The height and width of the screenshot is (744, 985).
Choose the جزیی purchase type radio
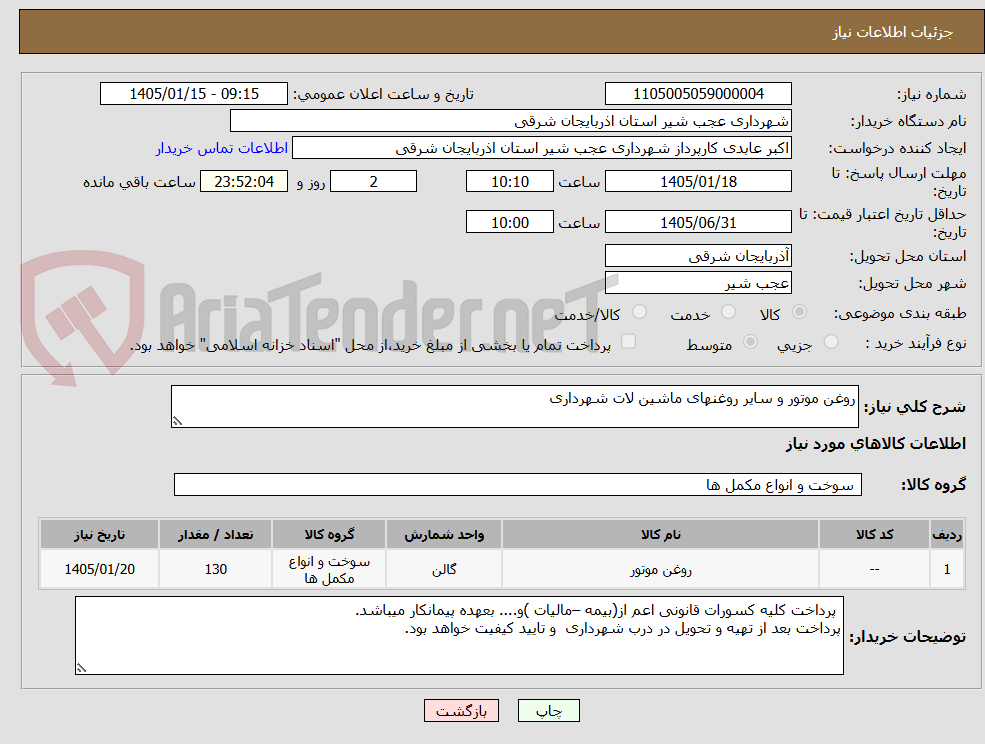coord(830,342)
